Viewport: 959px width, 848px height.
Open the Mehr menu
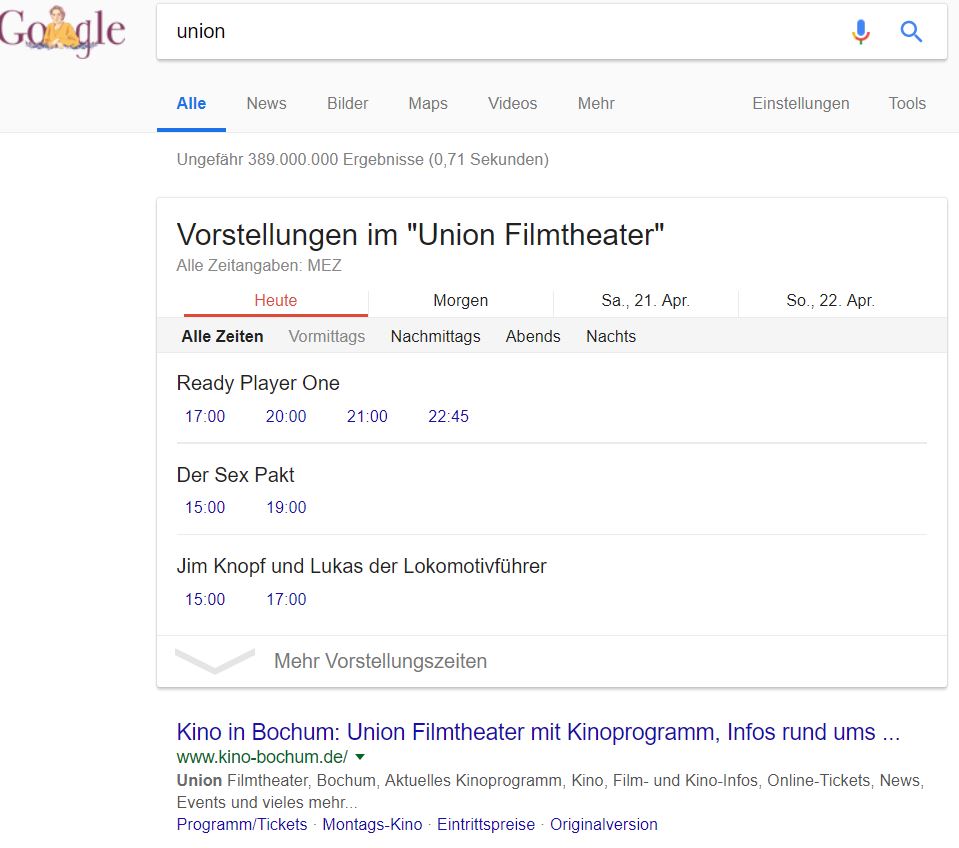click(596, 103)
